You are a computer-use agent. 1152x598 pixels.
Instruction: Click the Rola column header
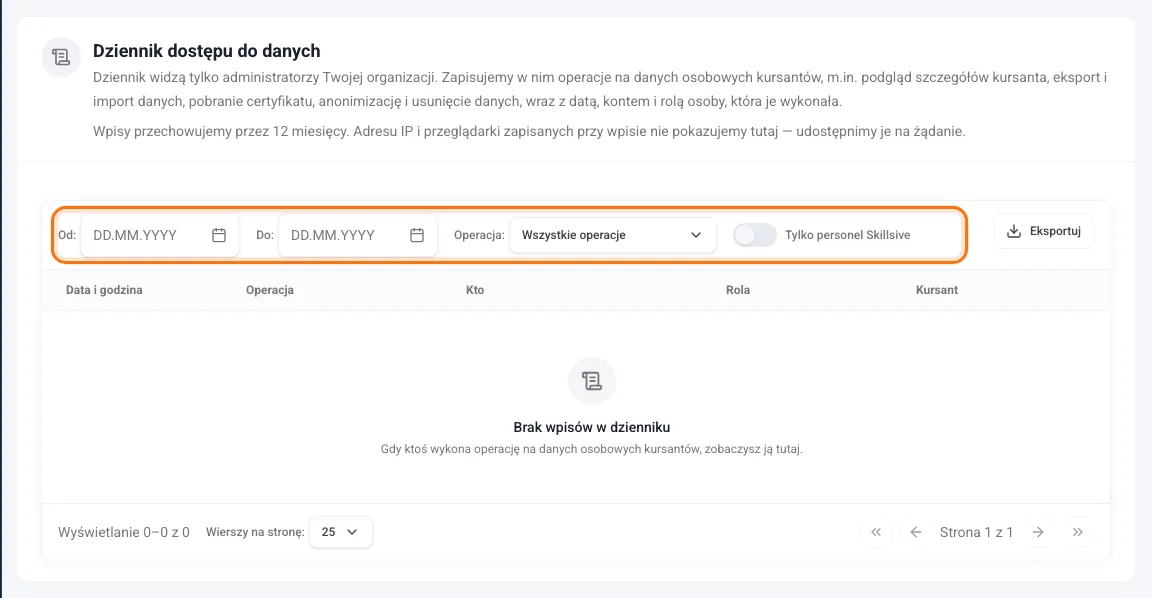tap(738, 290)
